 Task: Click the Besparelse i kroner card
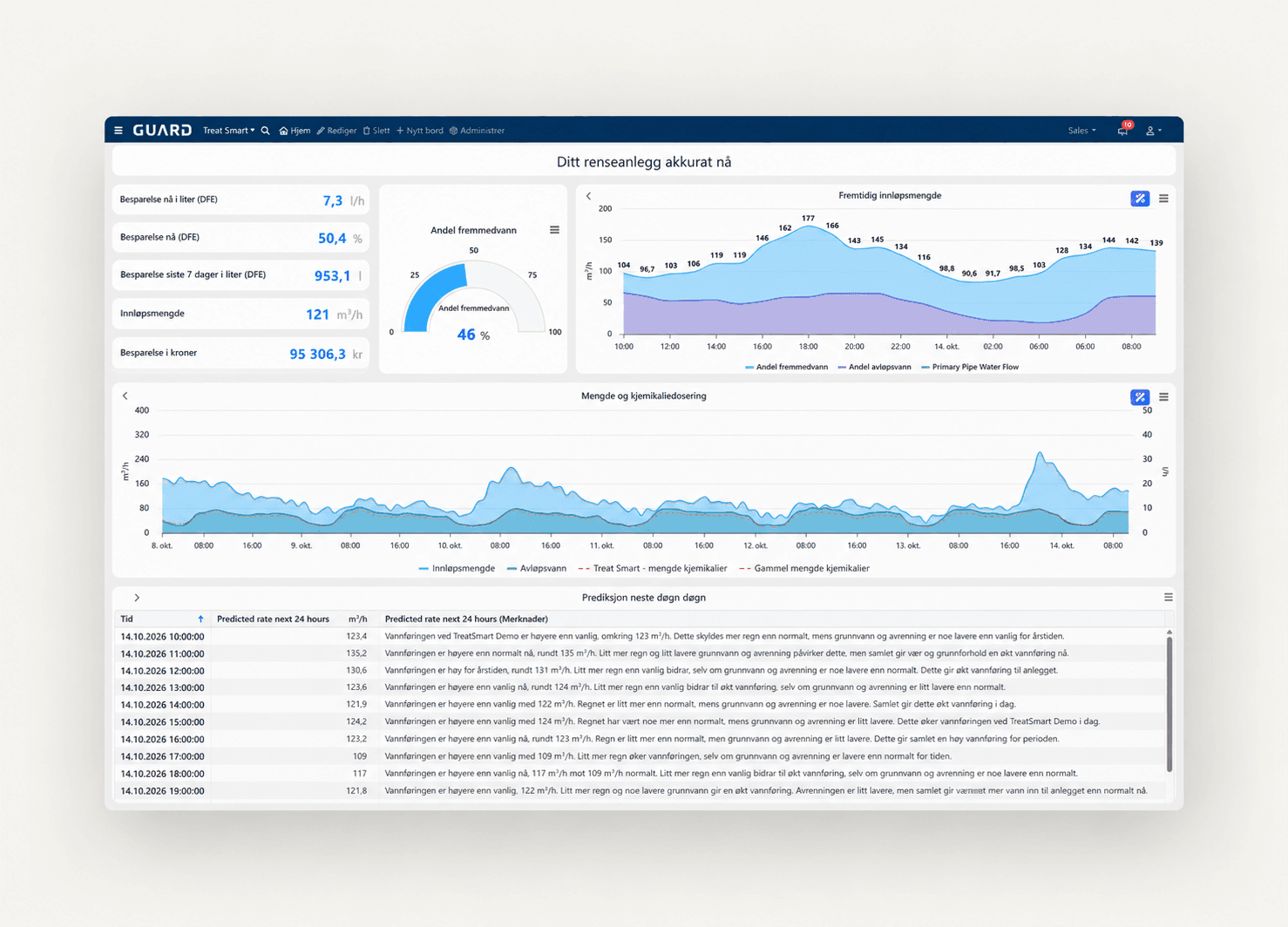pos(241,353)
